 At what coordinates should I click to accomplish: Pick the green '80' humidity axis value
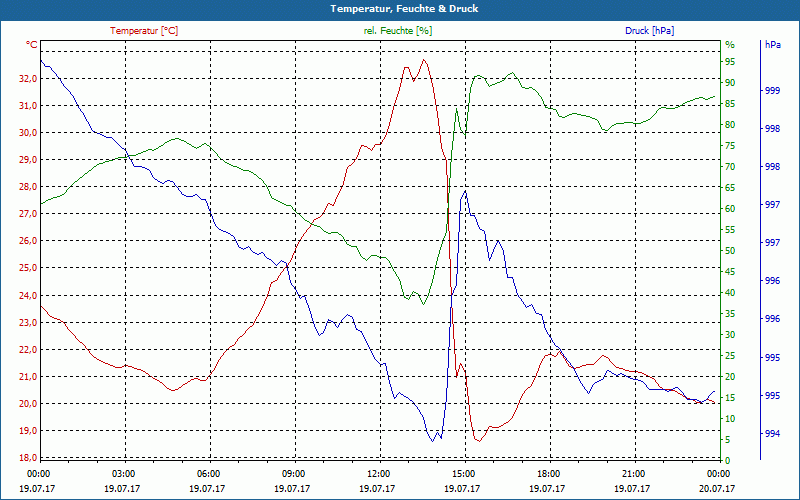pyautogui.click(x=730, y=125)
